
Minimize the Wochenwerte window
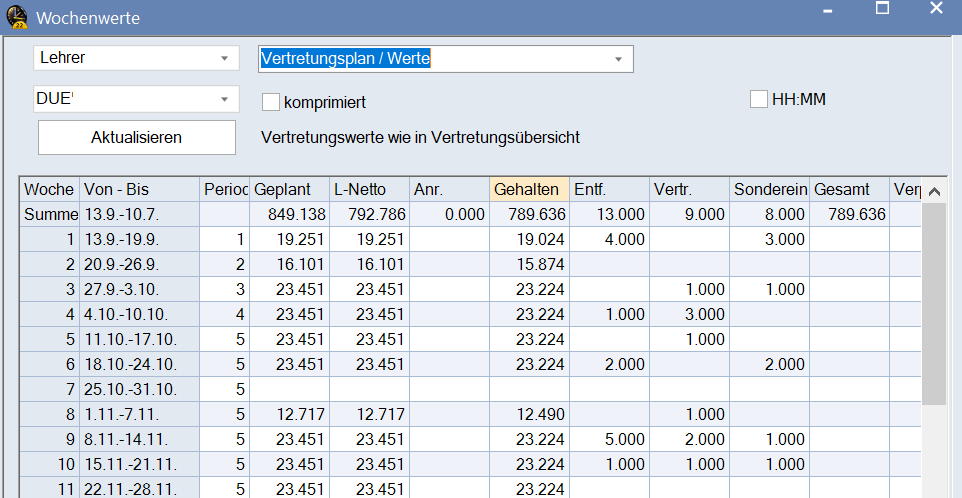tap(828, 8)
